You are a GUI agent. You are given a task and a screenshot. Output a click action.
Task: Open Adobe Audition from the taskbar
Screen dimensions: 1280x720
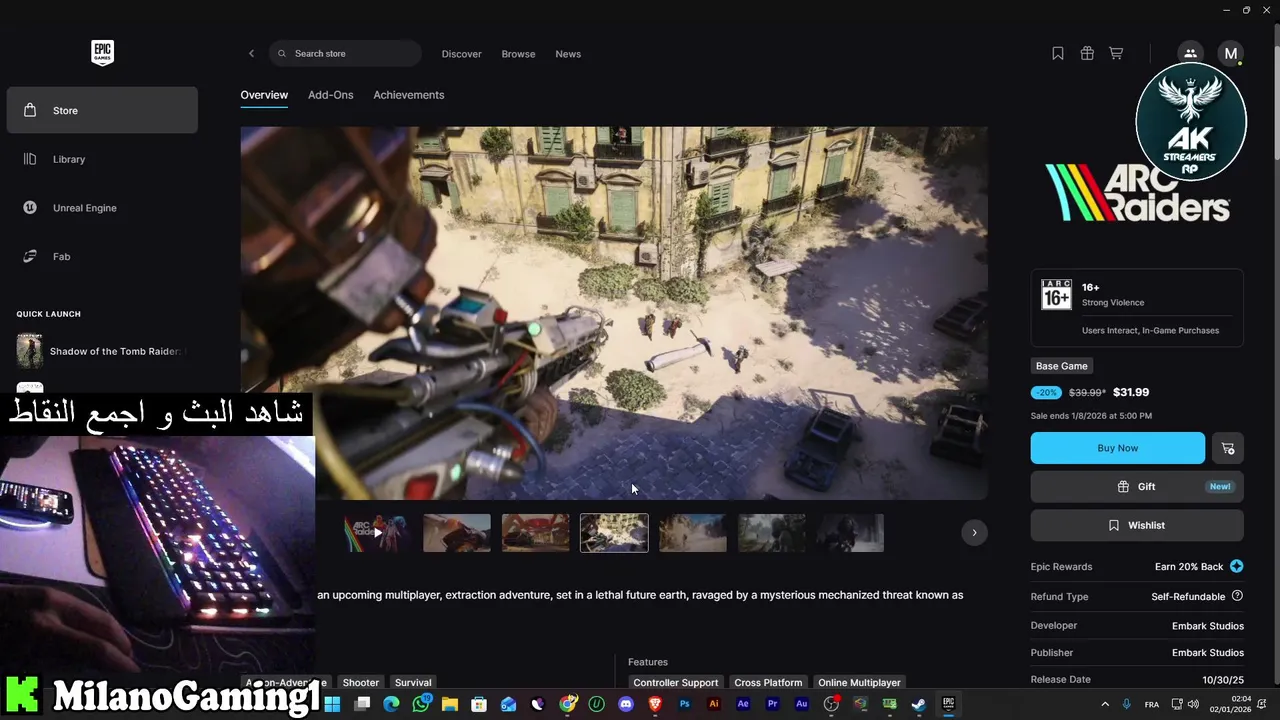click(802, 704)
